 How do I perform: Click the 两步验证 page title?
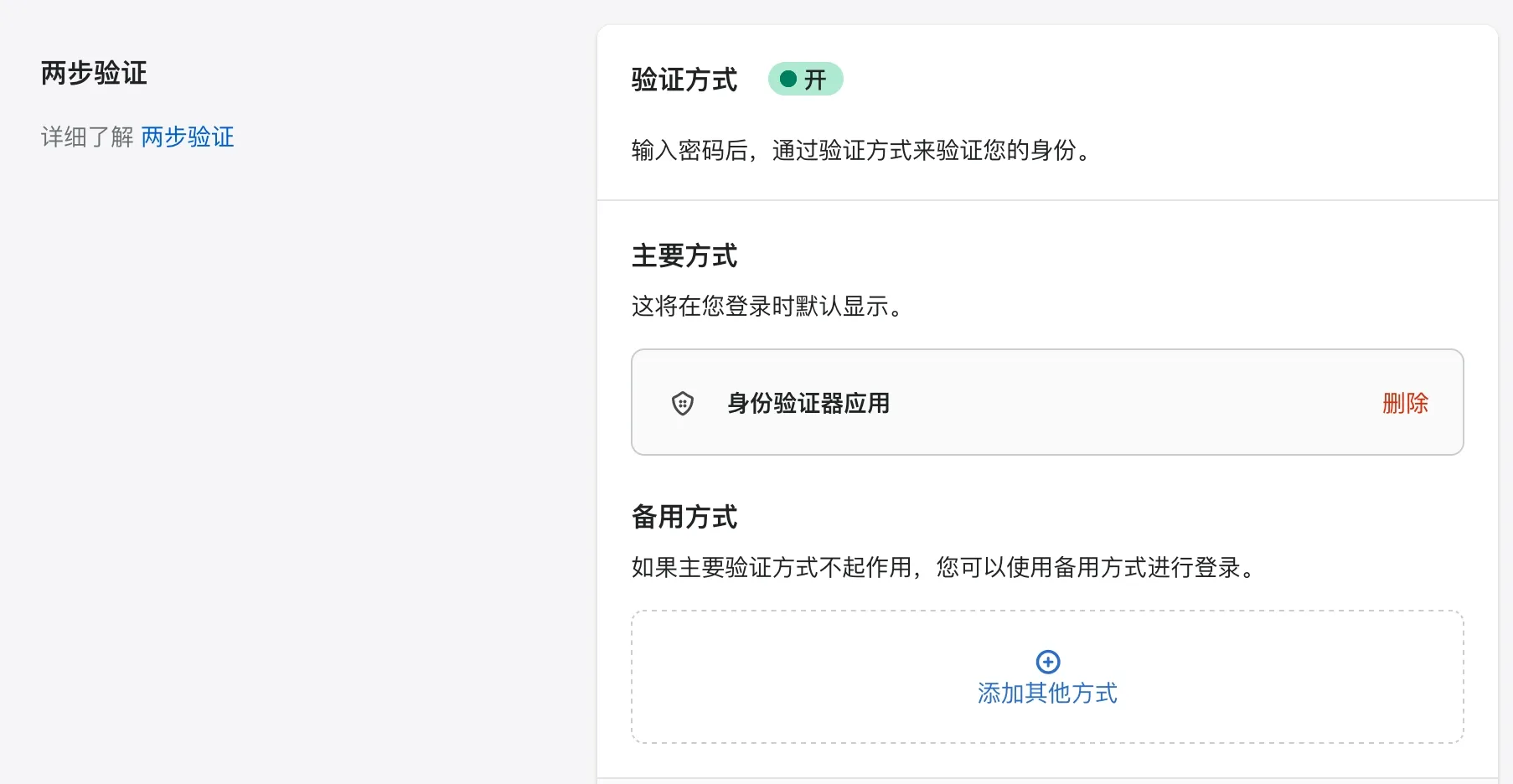(94, 73)
